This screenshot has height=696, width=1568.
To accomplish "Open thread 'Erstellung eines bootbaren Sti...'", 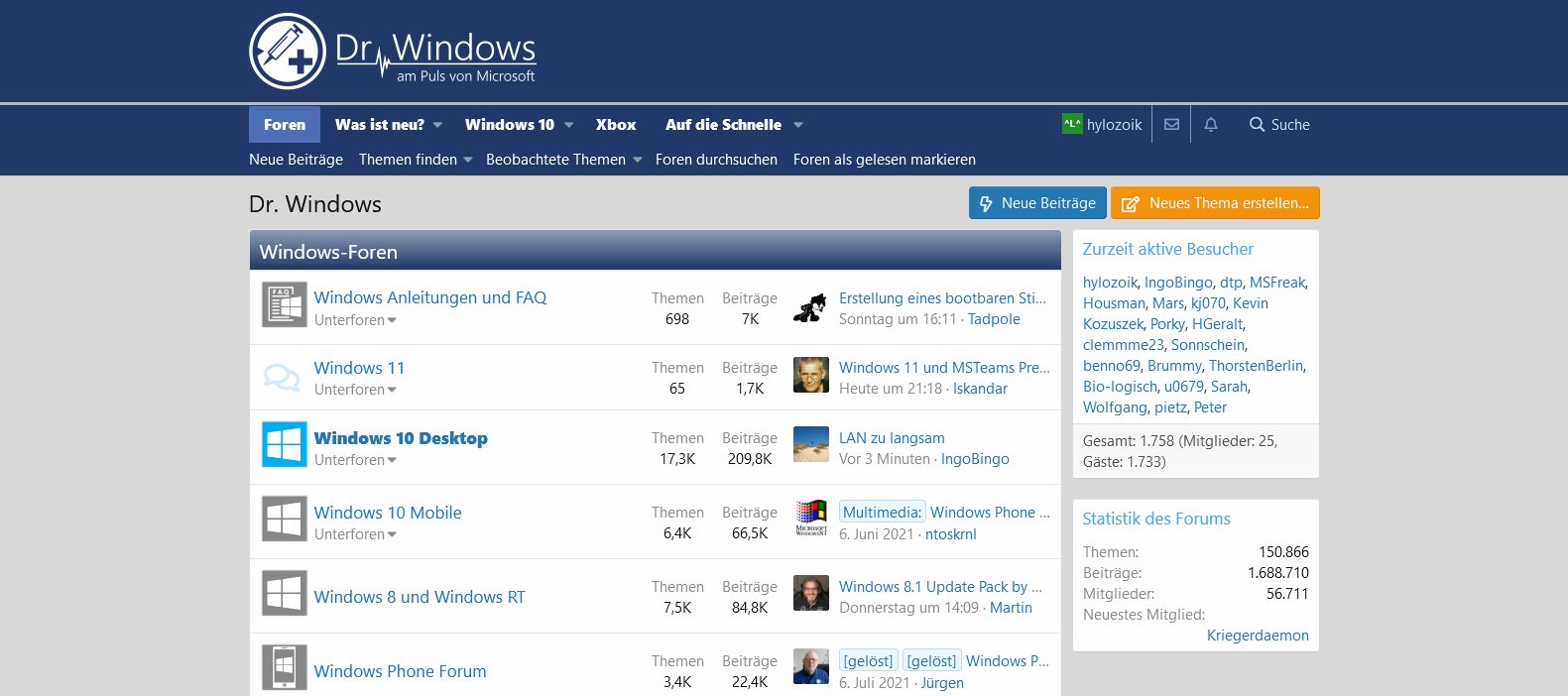I will coord(942,298).
